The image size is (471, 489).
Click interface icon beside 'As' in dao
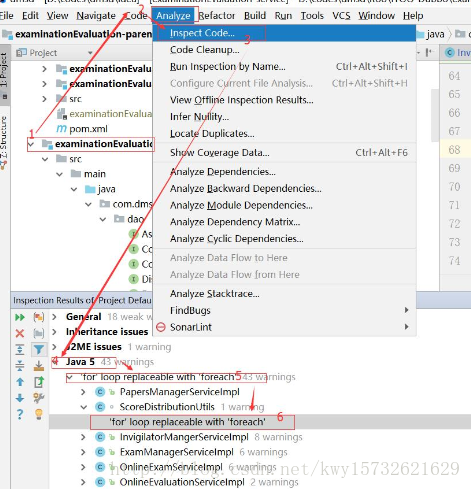(134, 234)
